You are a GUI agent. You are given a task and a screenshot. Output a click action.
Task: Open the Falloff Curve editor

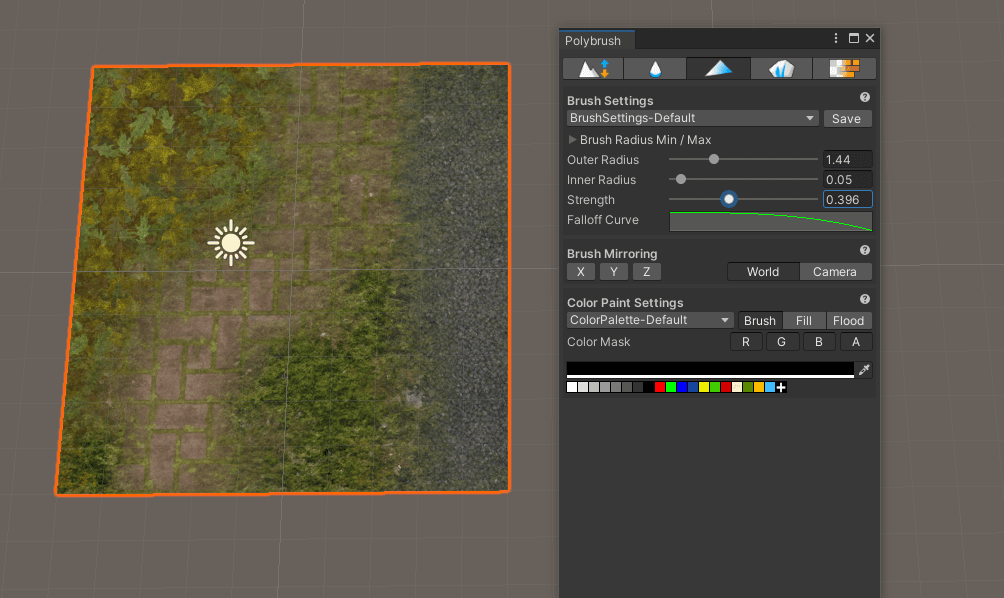point(770,221)
